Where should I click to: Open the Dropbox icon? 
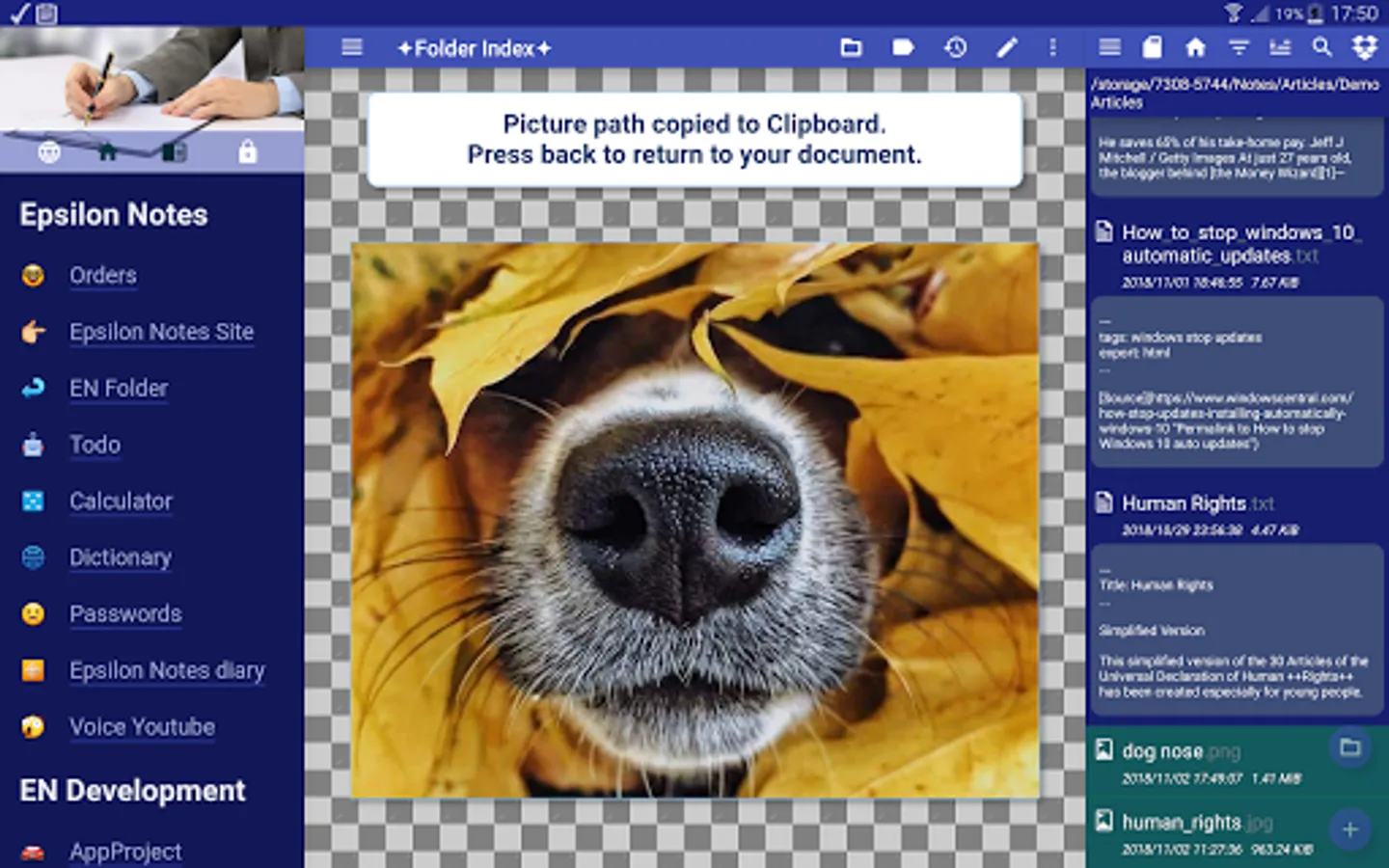point(1365,47)
